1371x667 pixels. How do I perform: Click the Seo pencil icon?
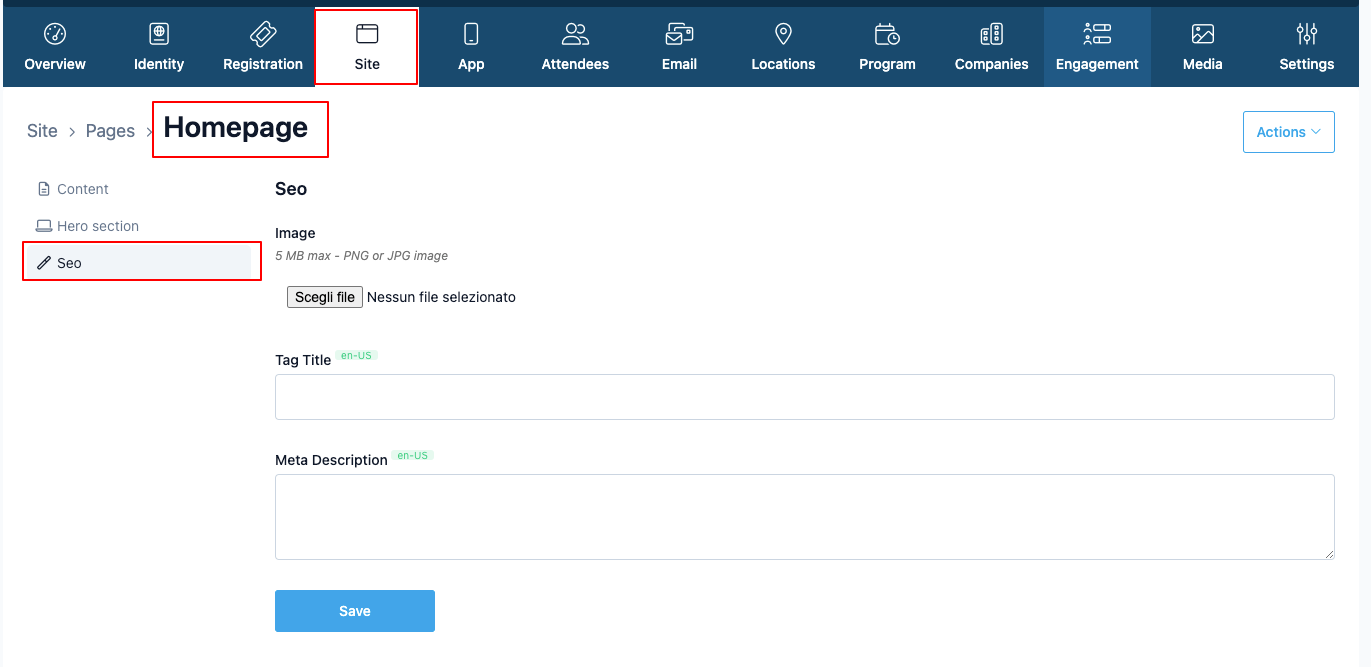44,263
